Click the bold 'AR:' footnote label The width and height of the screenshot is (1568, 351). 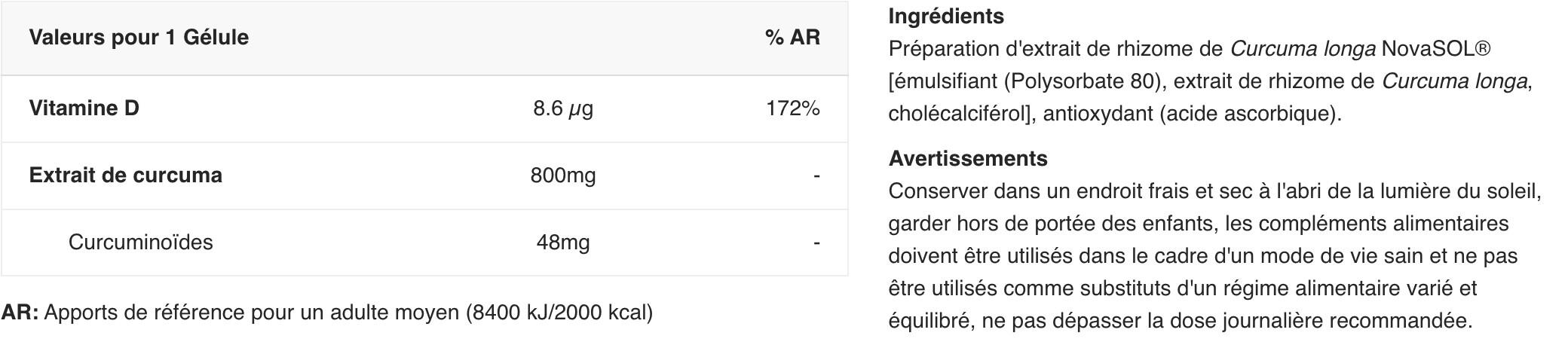(20, 312)
